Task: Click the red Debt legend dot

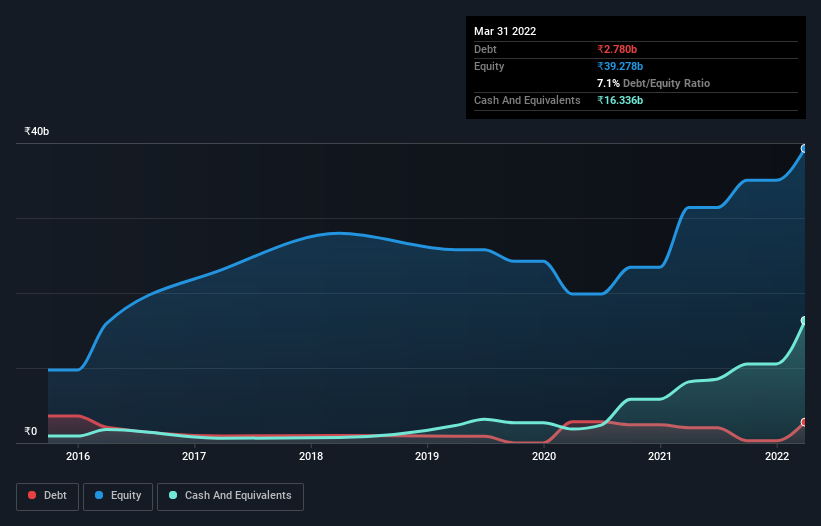Action: (x=32, y=495)
